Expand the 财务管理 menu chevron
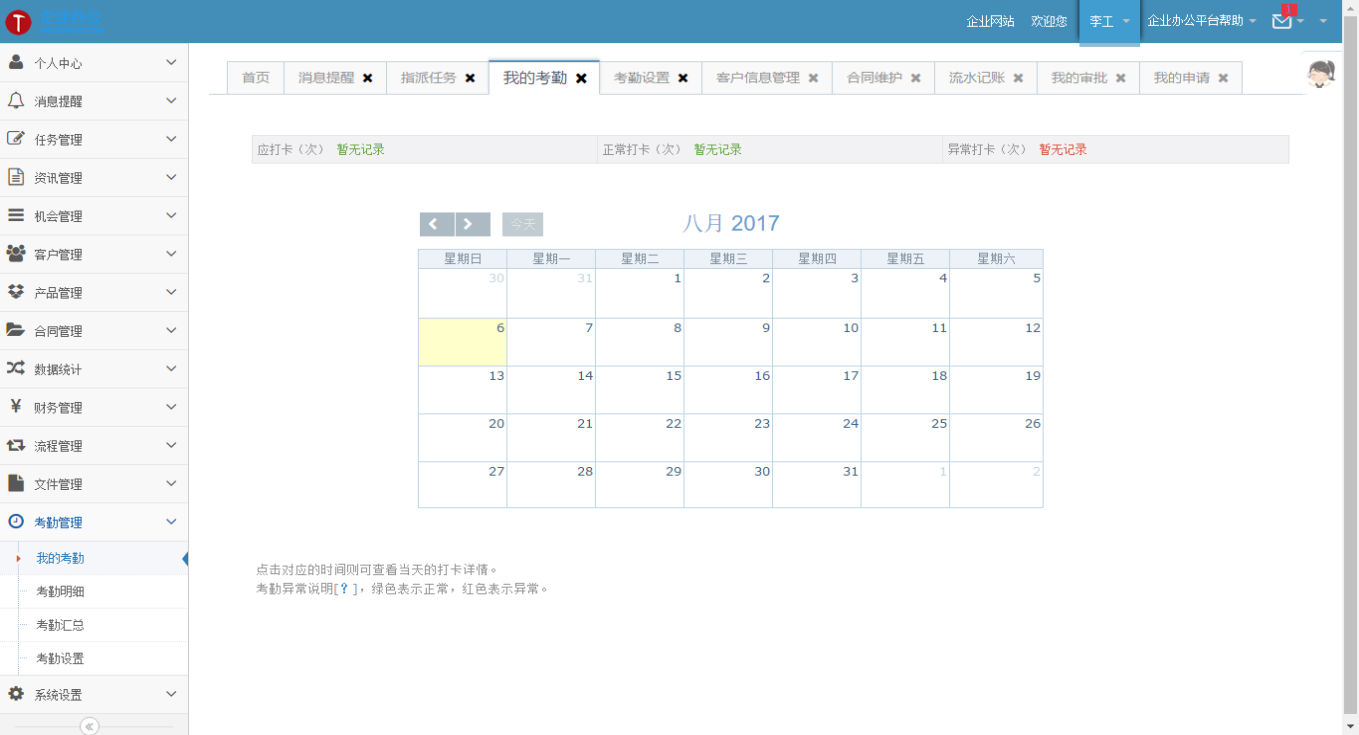Image resolution: width=1359 pixels, height=735 pixels. [x=171, y=407]
